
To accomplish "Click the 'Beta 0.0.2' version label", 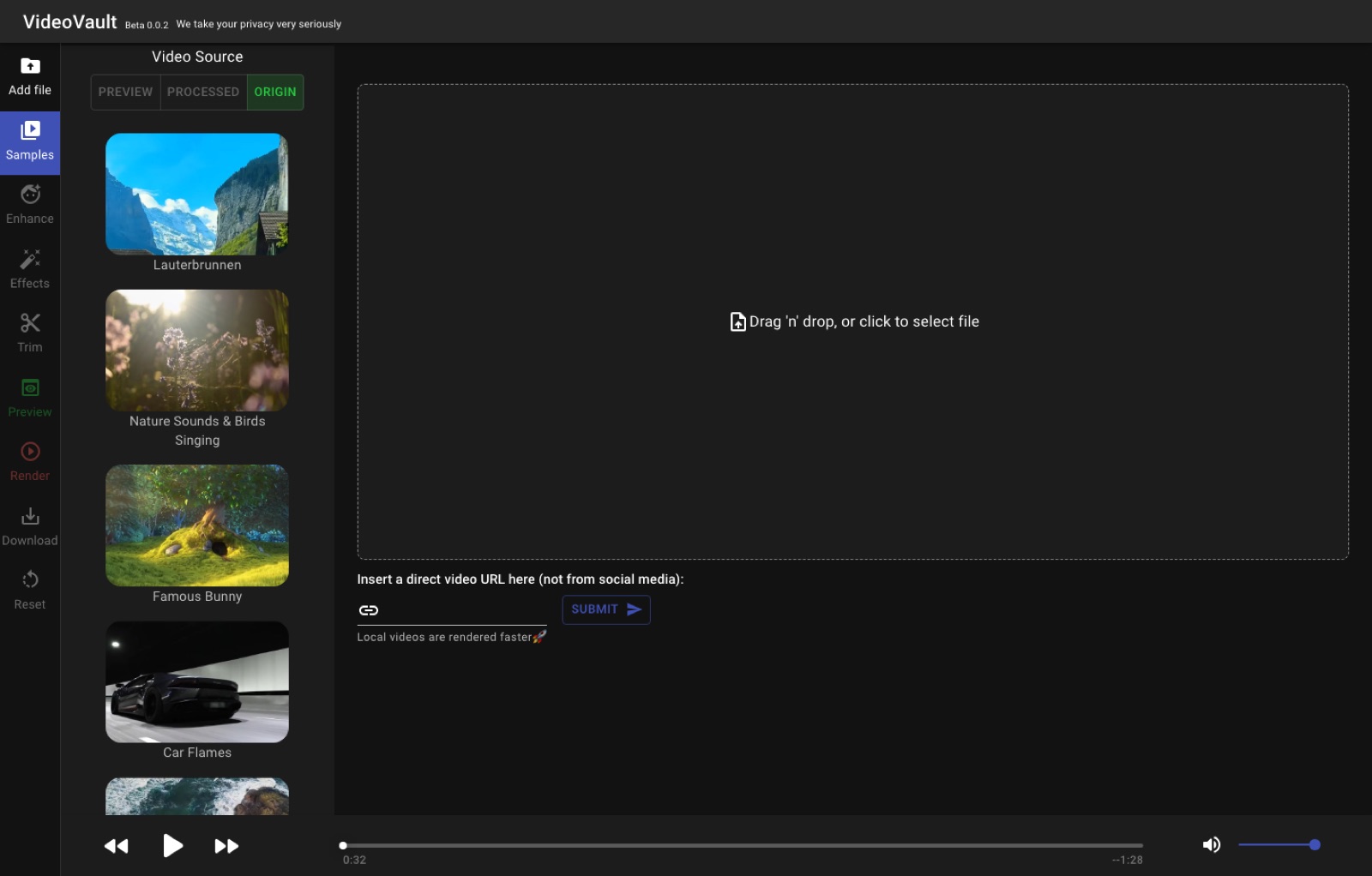I will (147, 25).
